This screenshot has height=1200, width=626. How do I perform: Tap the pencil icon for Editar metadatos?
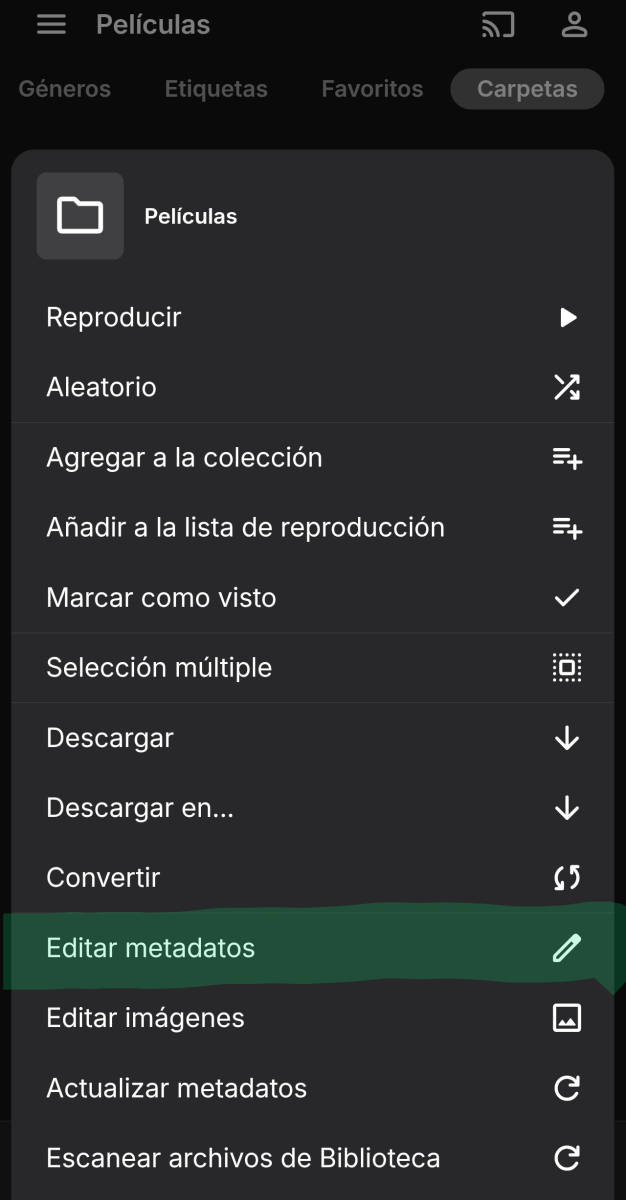coord(566,947)
